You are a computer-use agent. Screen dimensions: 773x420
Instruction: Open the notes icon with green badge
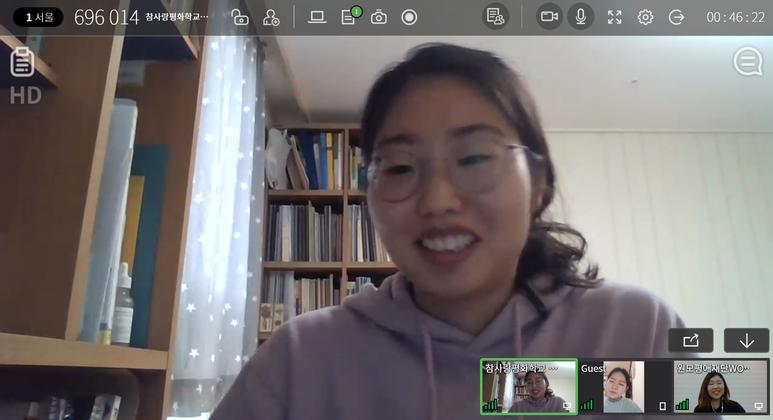349,17
